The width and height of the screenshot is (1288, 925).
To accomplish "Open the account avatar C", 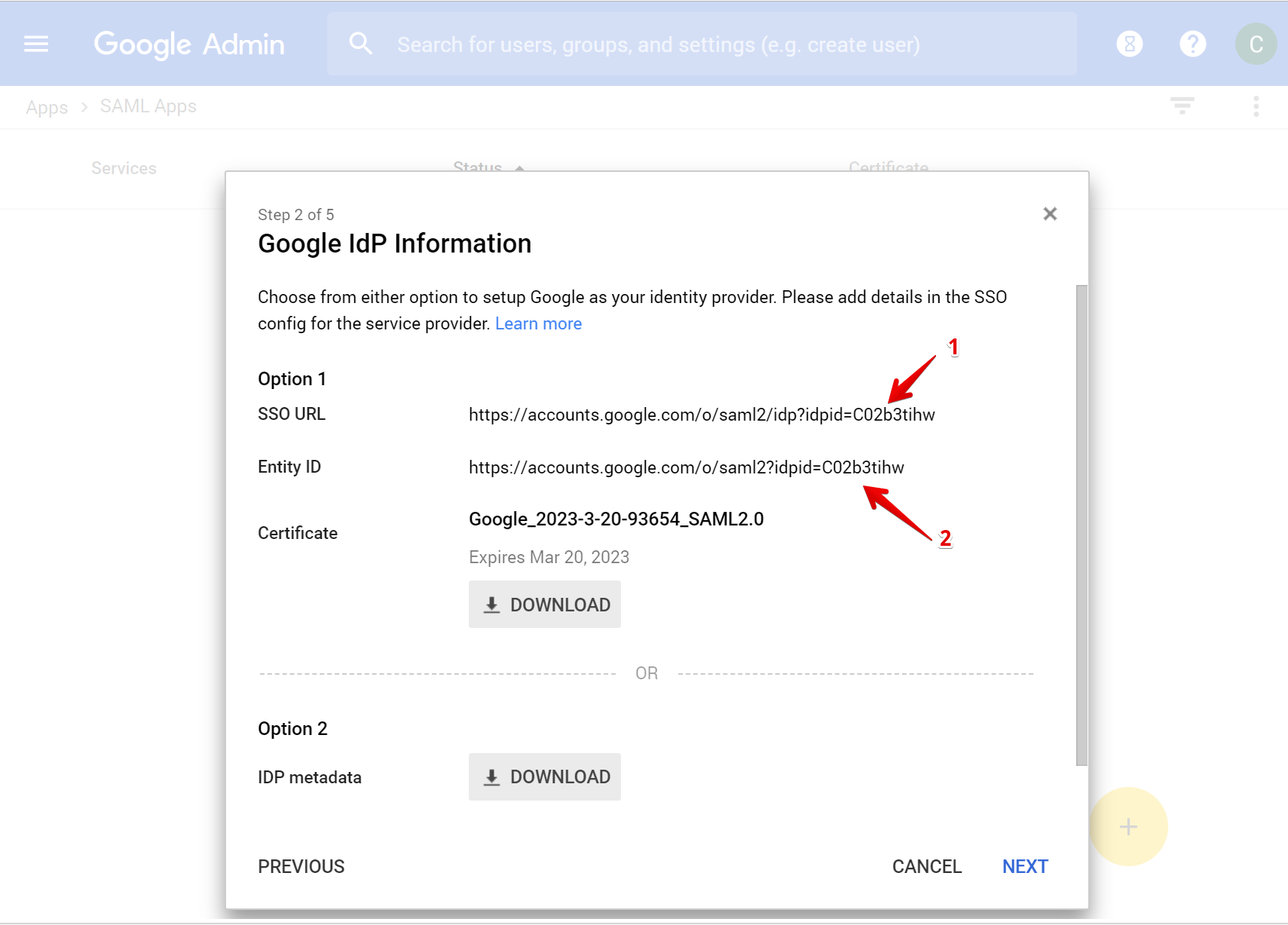I will point(1256,44).
